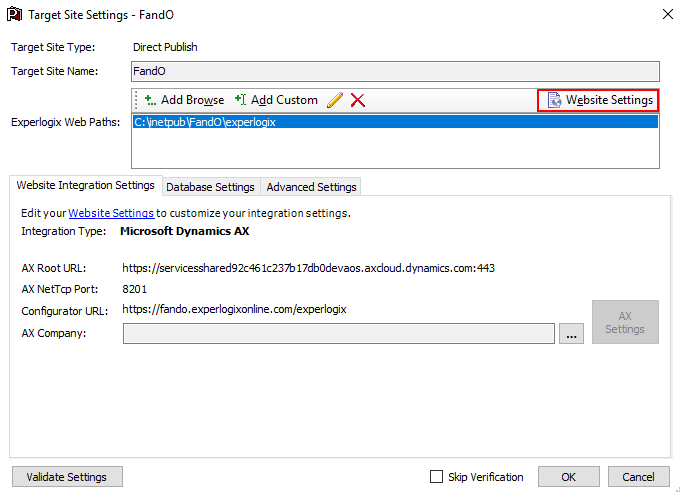The height and width of the screenshot is (493, 680).
Task: Switch to the Database Settings tab
Action: 210,187
